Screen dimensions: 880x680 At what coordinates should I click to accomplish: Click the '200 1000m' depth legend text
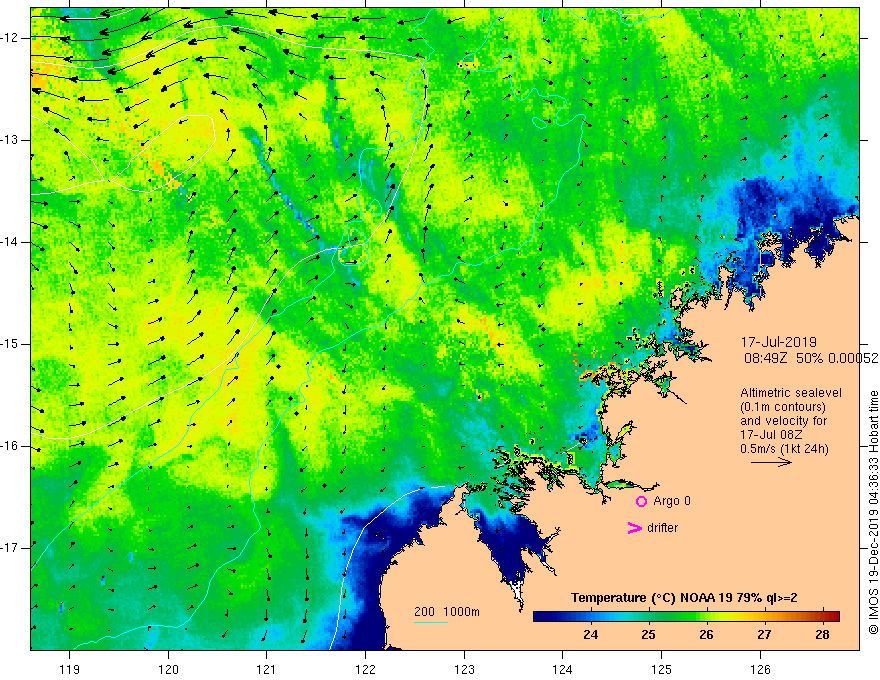[447, 612]
